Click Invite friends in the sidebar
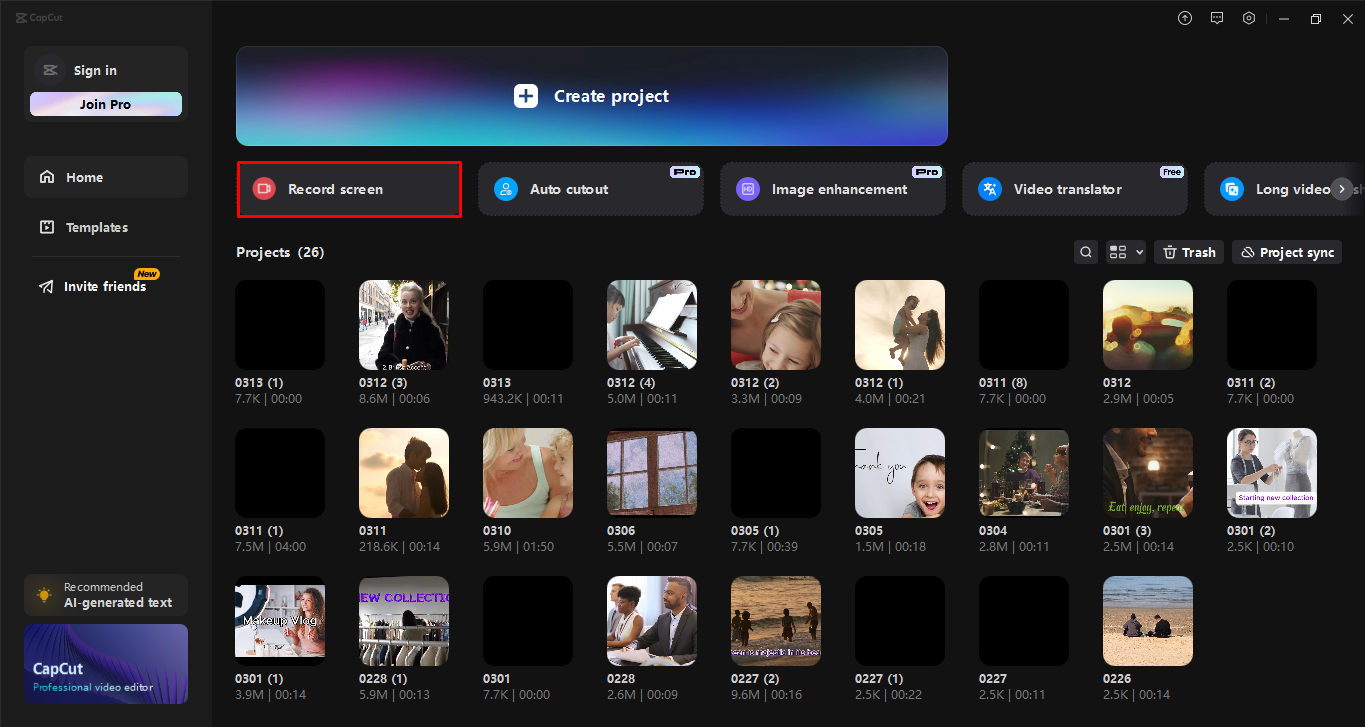Viewport: 1365px width, 727px height. coord(103,286)
